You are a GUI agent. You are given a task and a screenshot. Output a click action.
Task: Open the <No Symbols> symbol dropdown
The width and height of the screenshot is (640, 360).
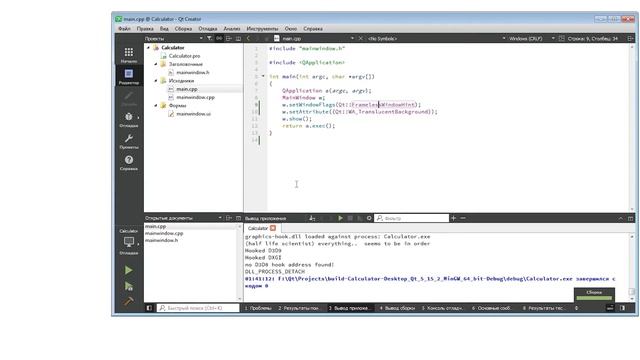tap(437, 38)
